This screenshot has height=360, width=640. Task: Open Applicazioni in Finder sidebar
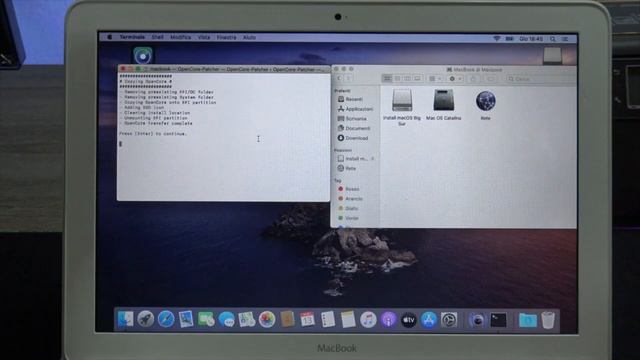point(355,109)
